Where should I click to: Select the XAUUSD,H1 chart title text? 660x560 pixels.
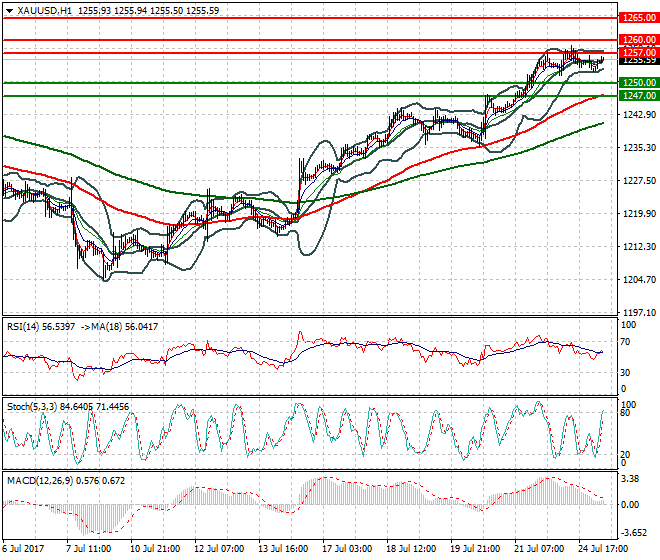tap(45, 11)
